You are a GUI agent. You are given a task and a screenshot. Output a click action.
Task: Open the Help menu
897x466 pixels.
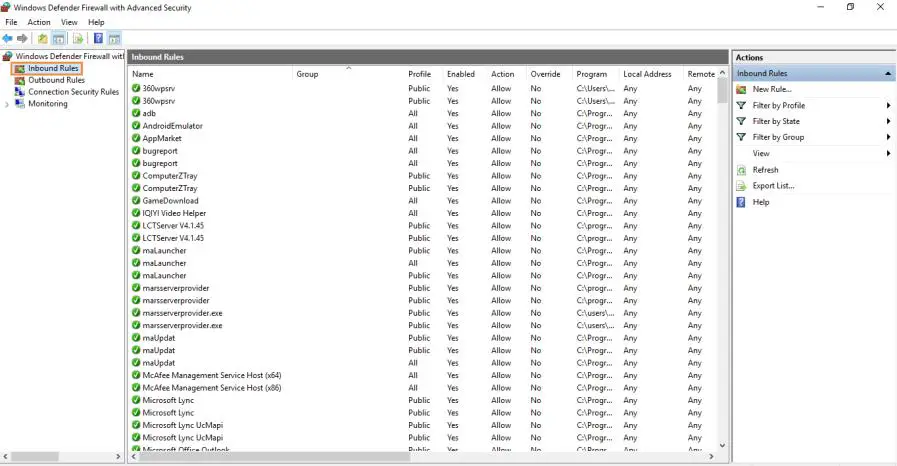tap(96, 22)
